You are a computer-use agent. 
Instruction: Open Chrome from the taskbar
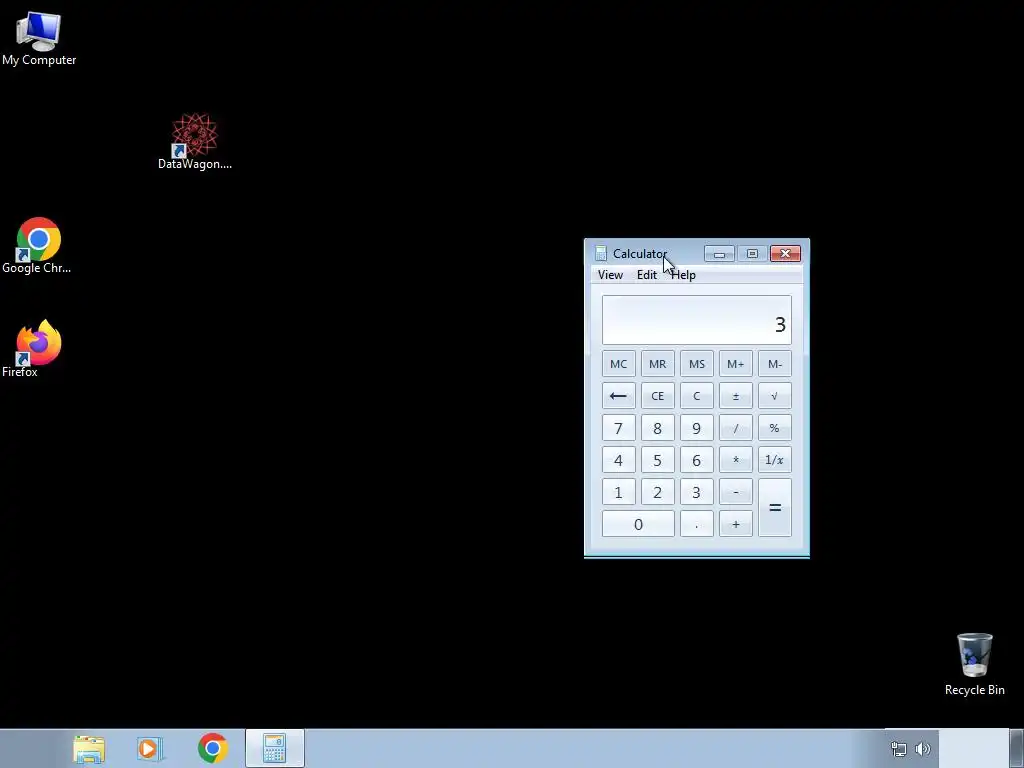click(212, 748)
